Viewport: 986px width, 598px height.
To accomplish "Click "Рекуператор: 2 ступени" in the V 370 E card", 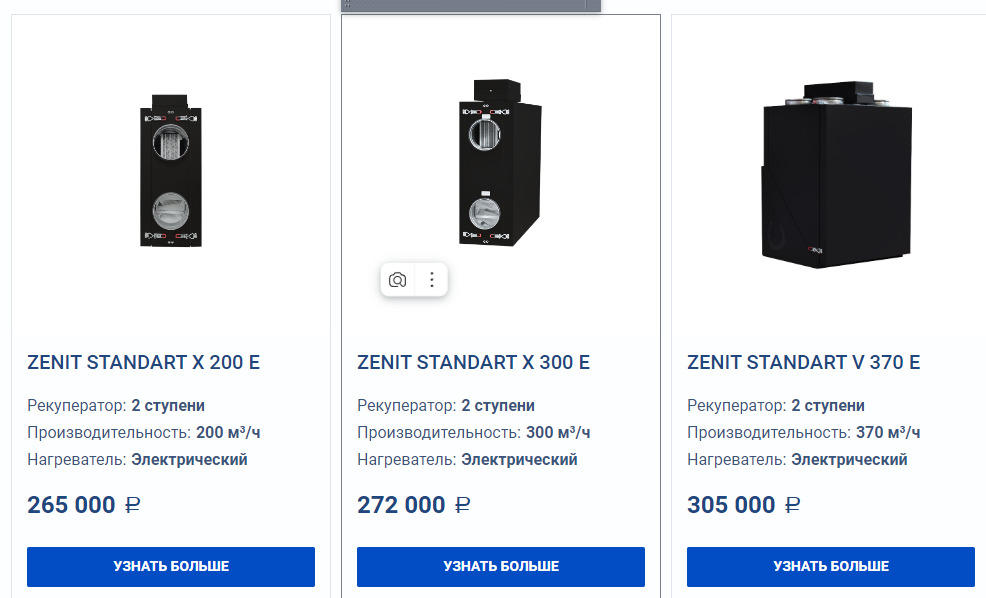I will click(x=776, y=406).
